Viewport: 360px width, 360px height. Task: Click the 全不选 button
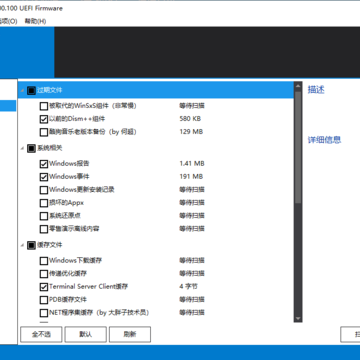point(41,334)
